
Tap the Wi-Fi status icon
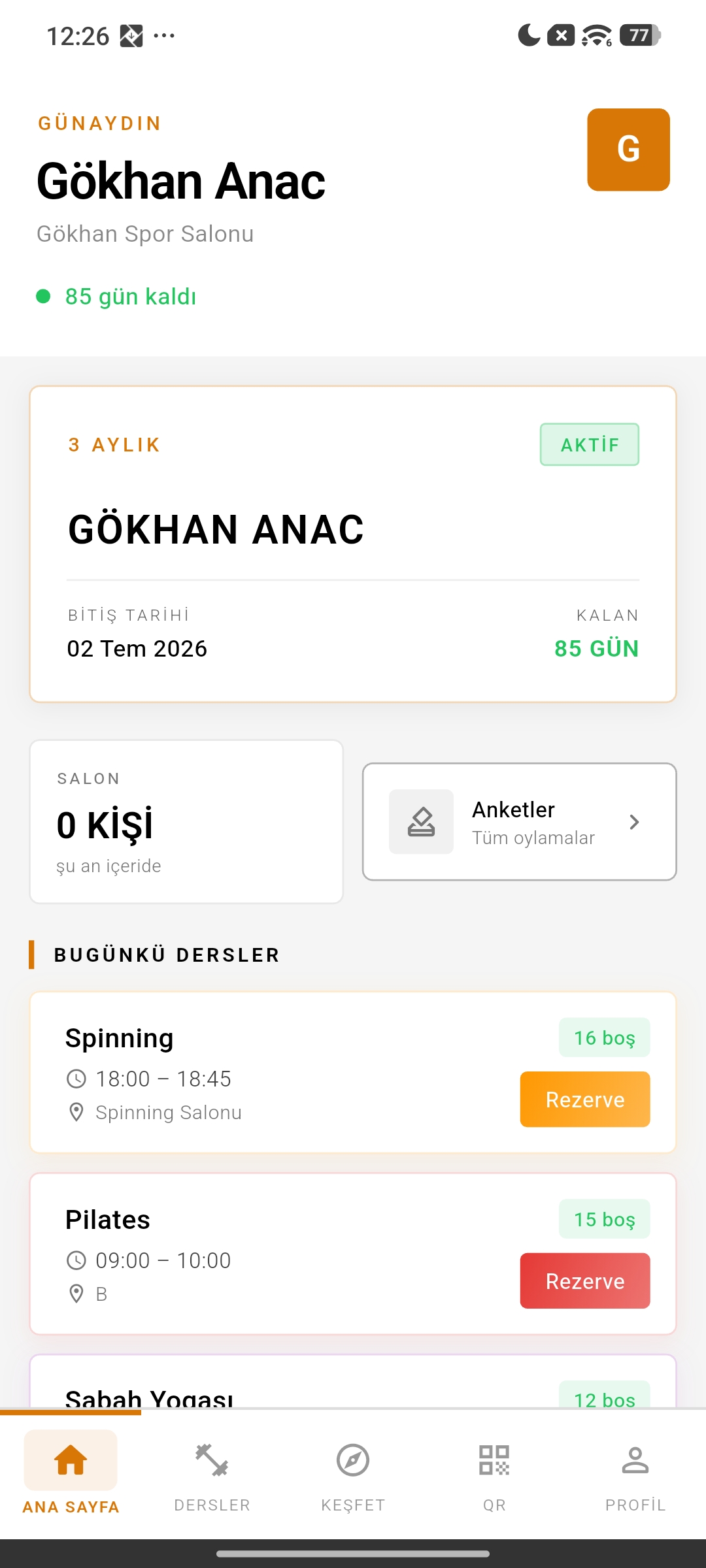596,35
